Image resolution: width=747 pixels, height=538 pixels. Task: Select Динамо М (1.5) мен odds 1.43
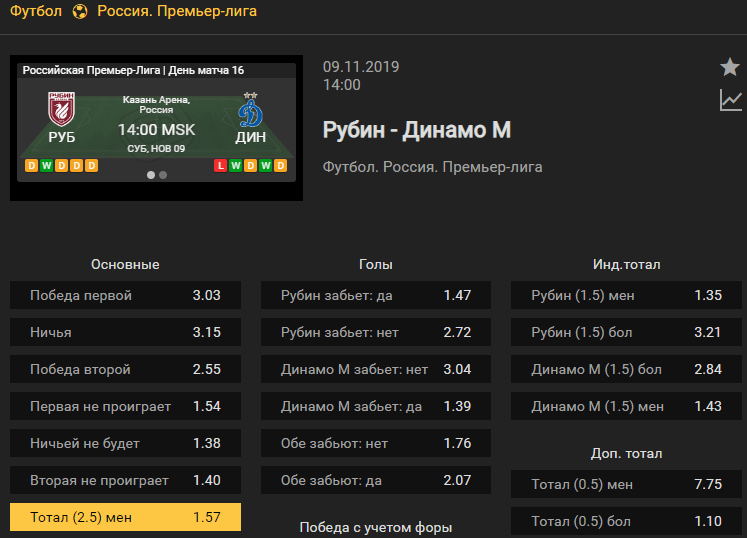(626, 406)
